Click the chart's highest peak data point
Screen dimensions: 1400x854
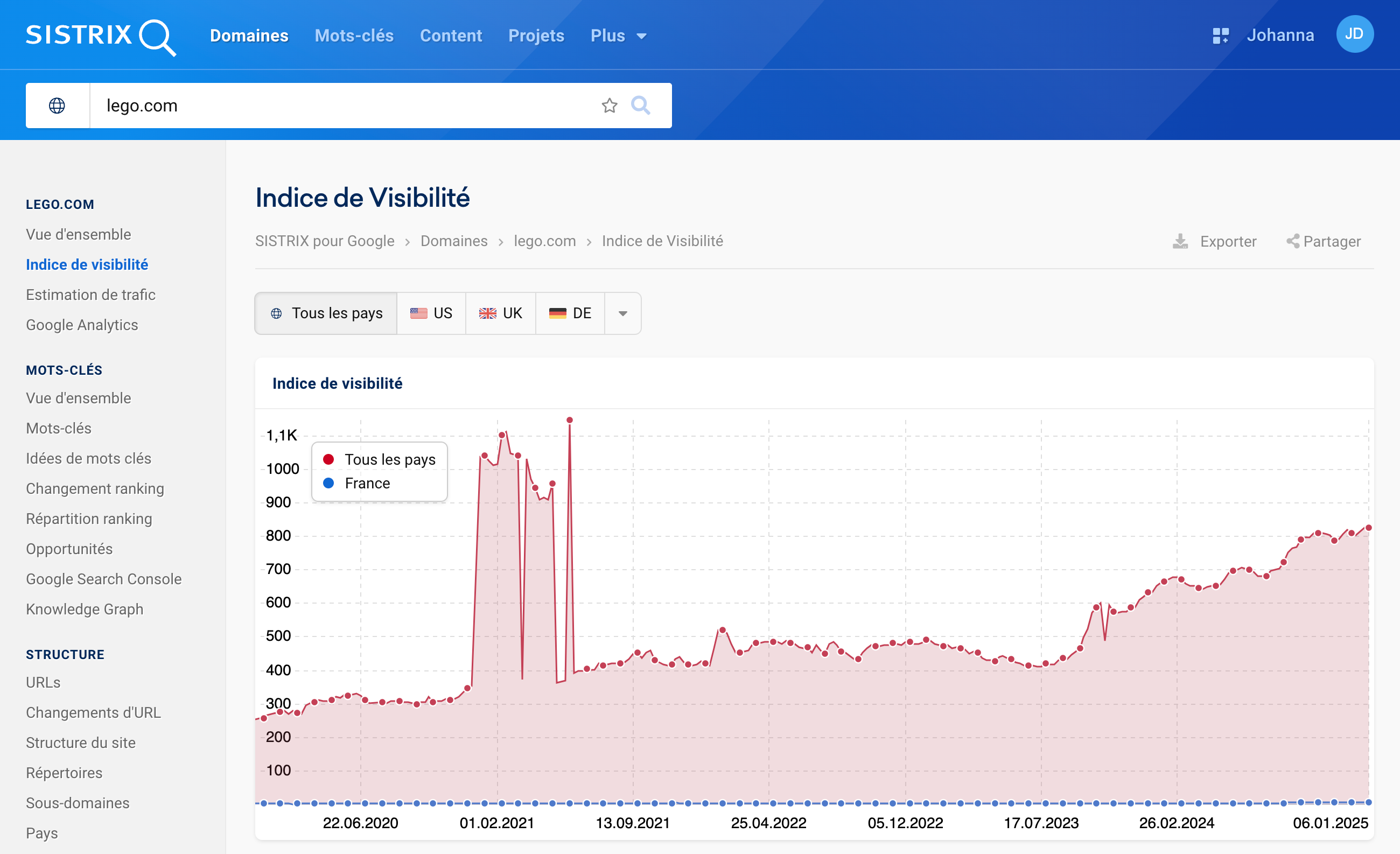569,420
